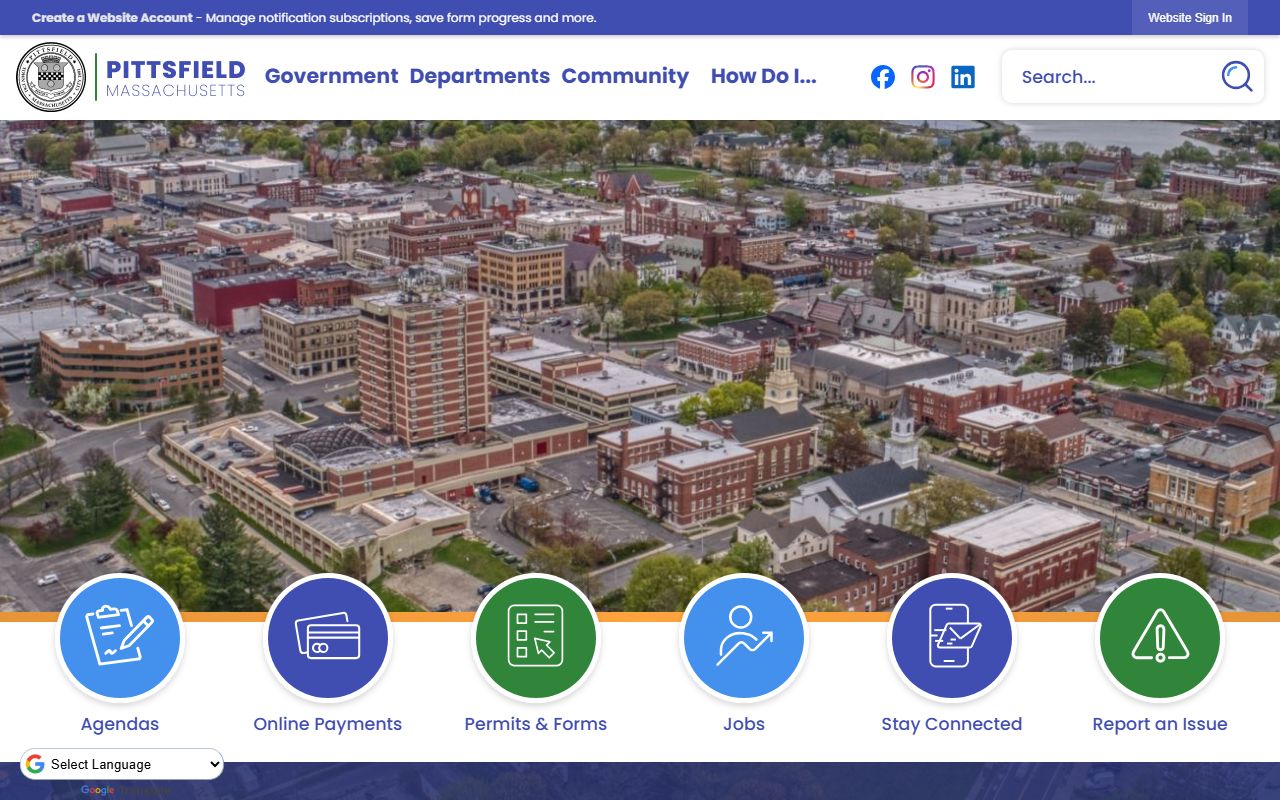Click the Permits & Forms checklist icon
The width and height of the screenshot is (1280, 800).
click(536, 638)
